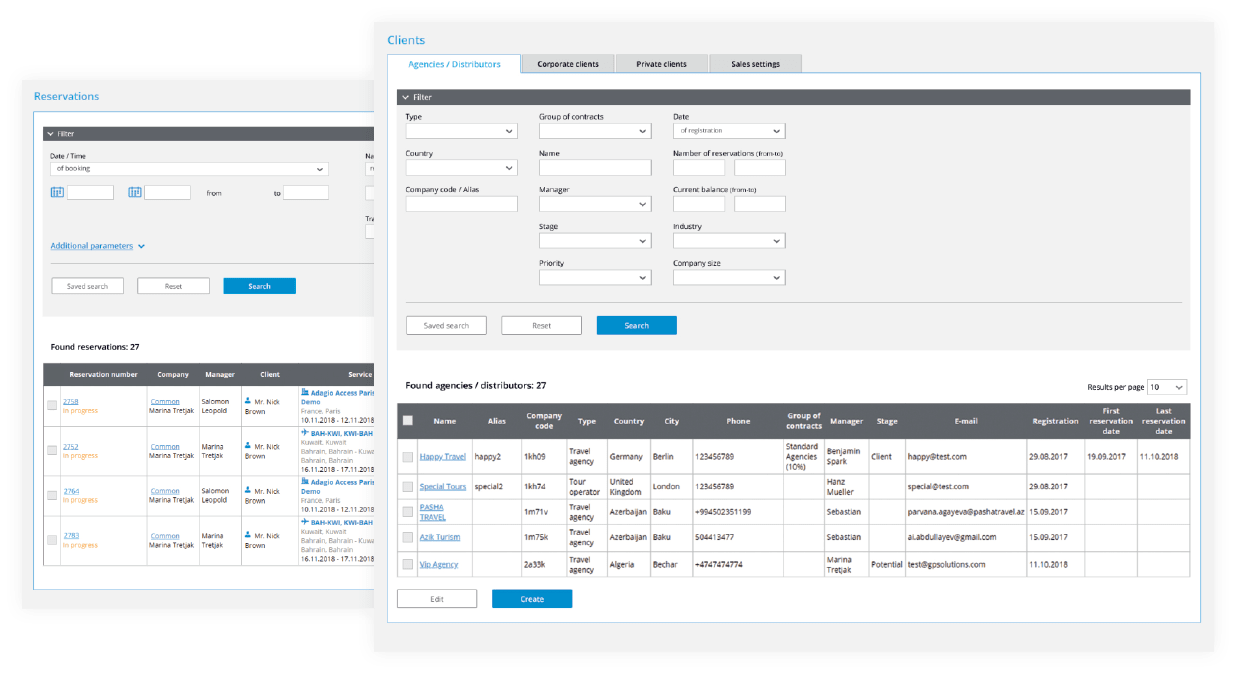Open the Special Tours agency link
The image size is (1240, 680).
[443, 487]
